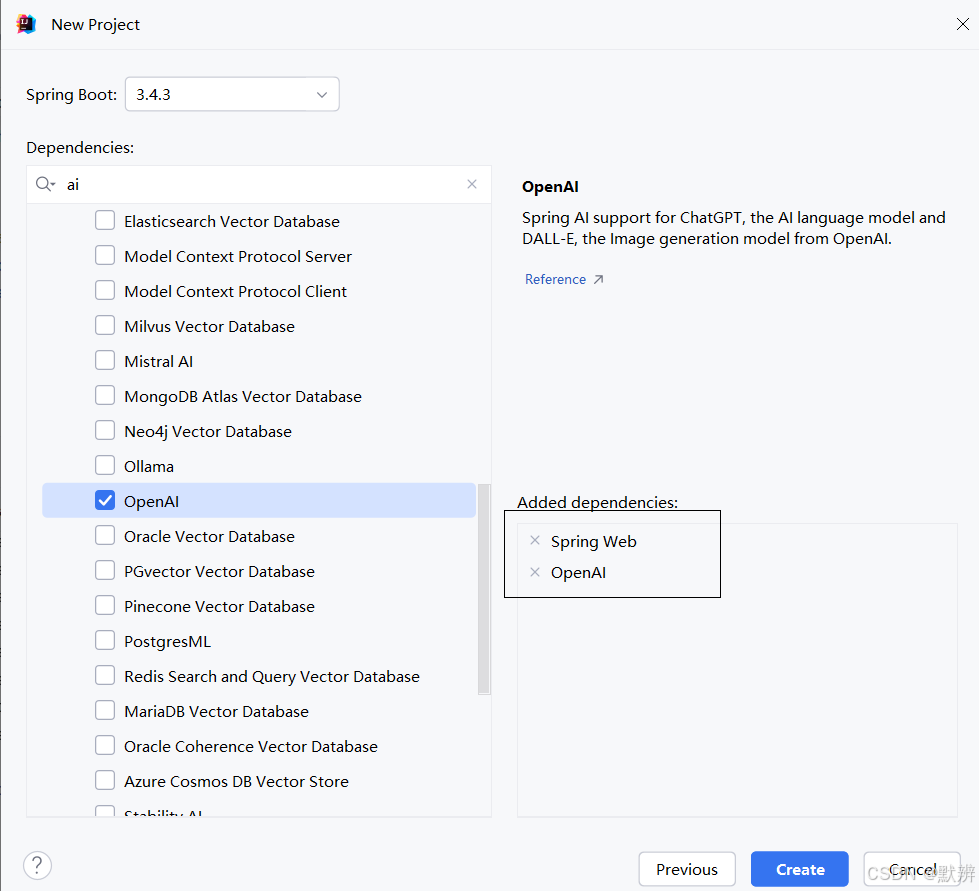979x891 pixels.
Task: Go back with the Previous button
Action: click(x=687, y=869)
